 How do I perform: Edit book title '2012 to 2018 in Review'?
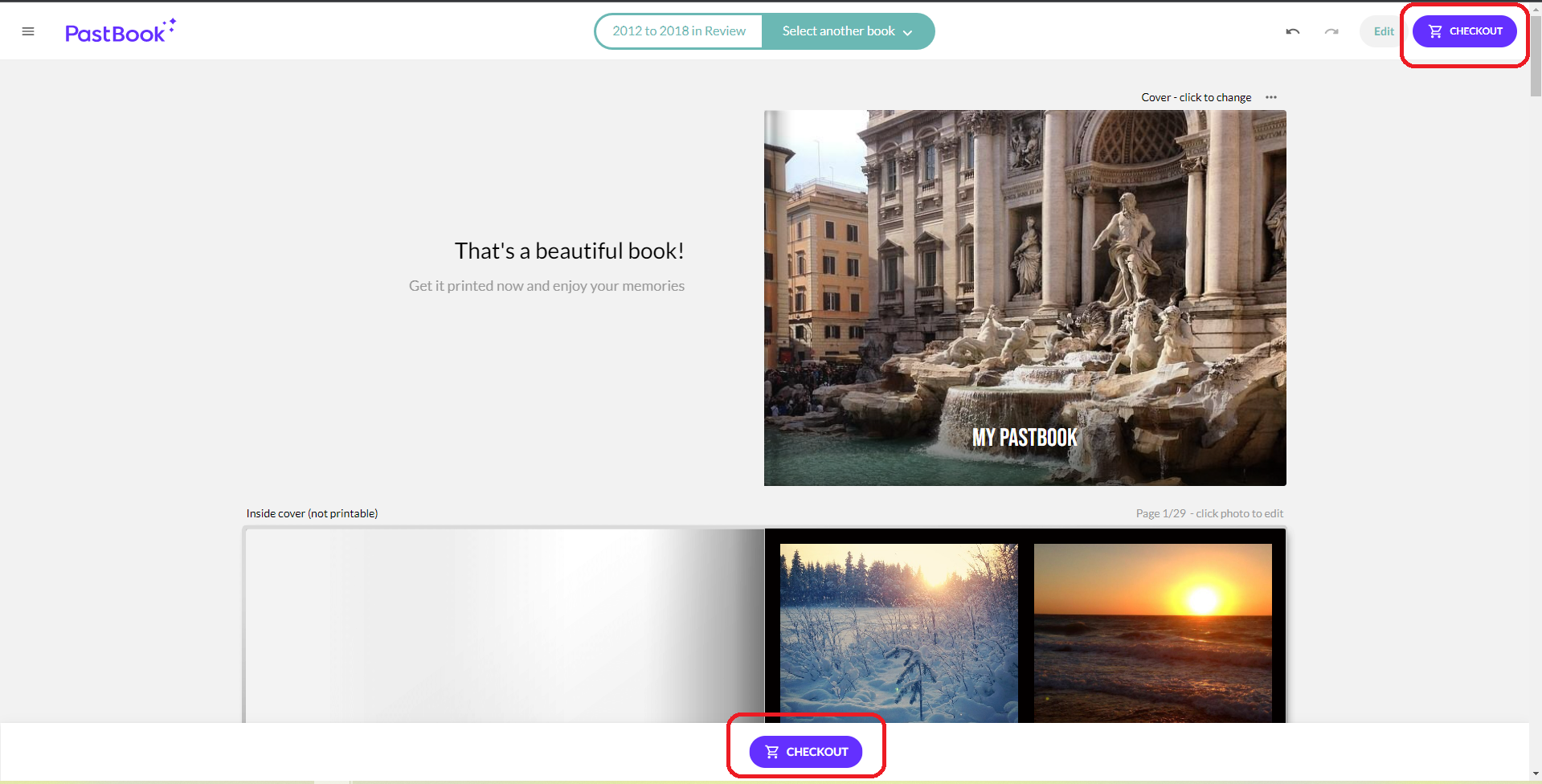(x=679, y=31)
